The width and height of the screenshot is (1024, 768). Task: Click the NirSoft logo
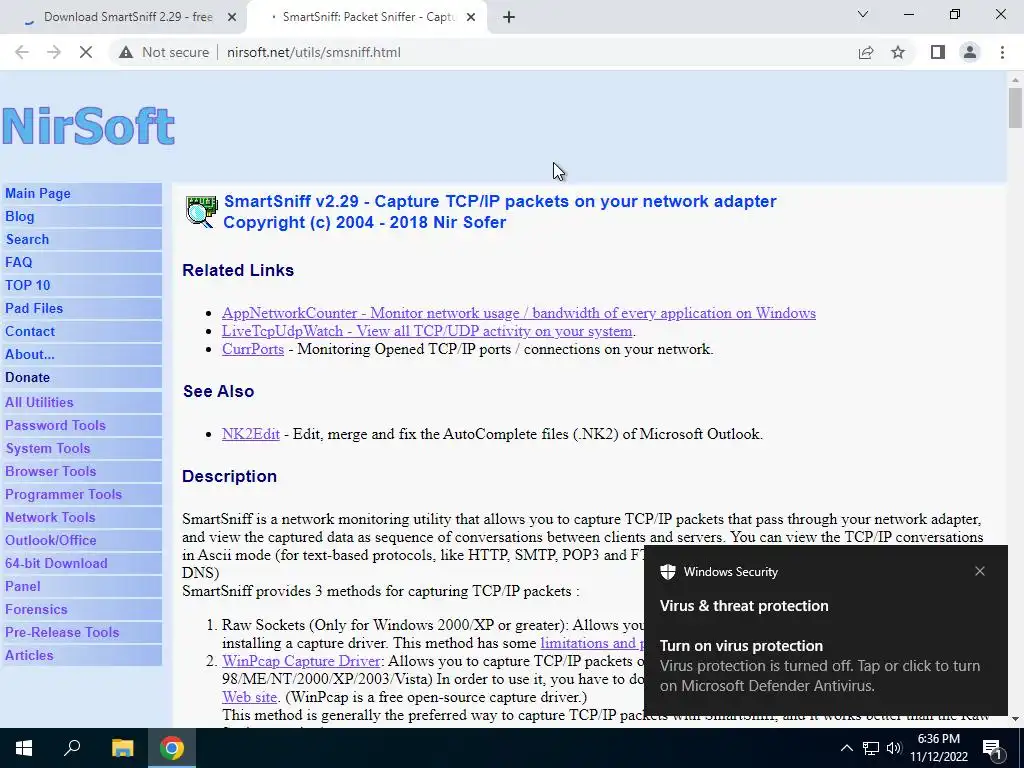[x=88, y=126]
